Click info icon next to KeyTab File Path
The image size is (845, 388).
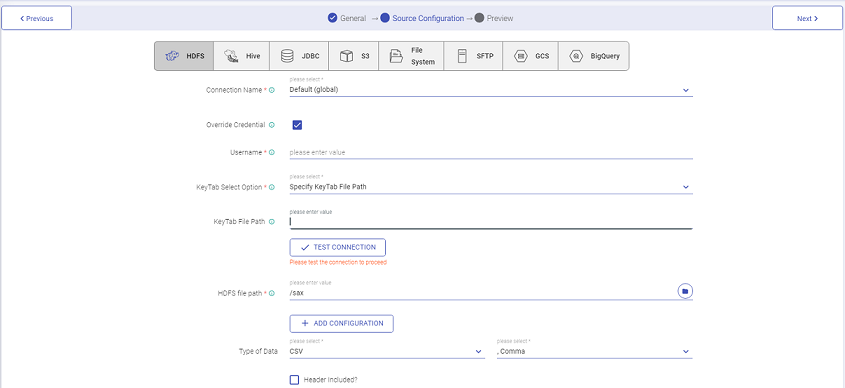[272, 221]
